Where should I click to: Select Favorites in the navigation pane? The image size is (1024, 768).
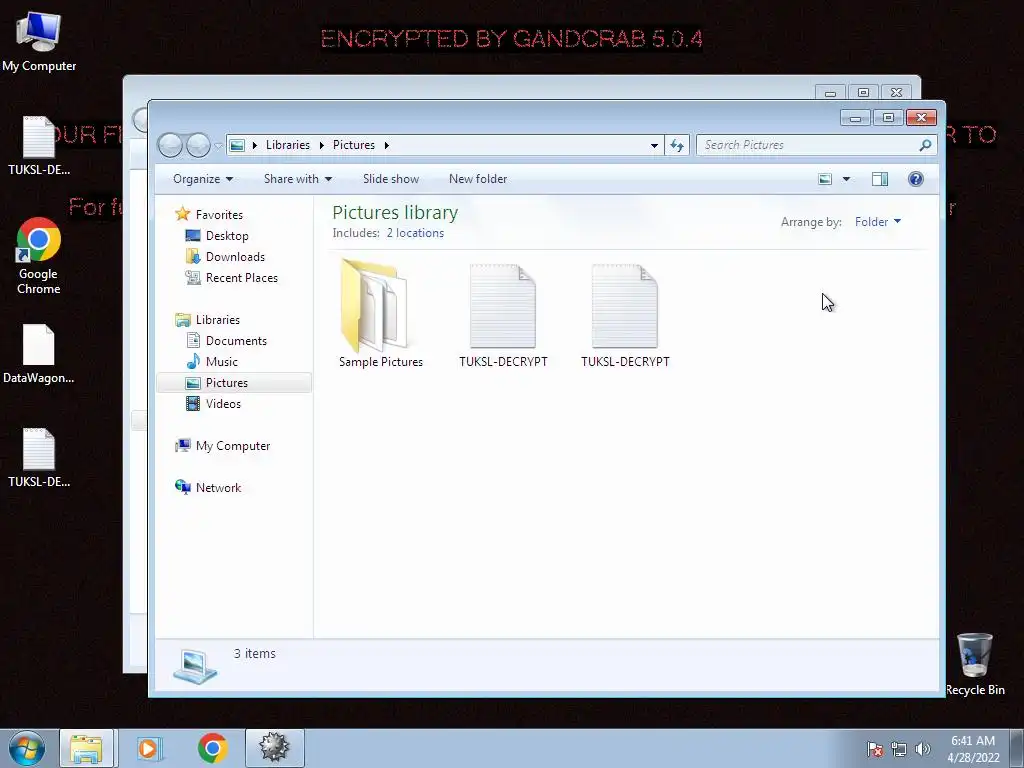click(x=219, y=214)
